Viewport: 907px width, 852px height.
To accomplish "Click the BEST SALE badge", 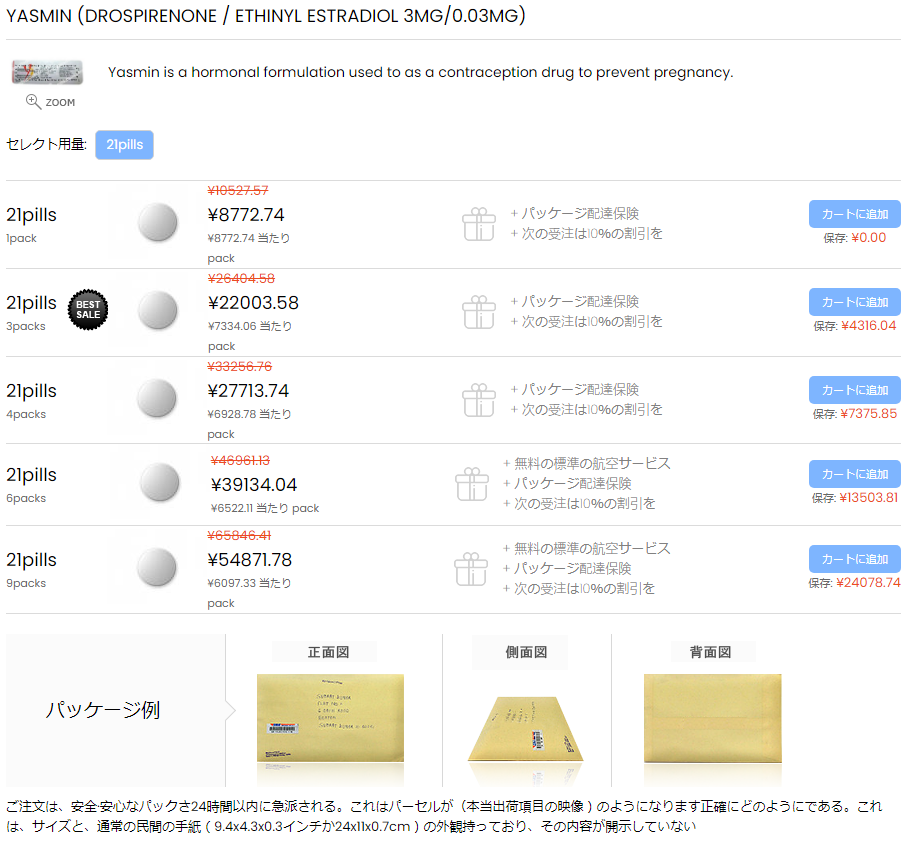I will 88,309.
